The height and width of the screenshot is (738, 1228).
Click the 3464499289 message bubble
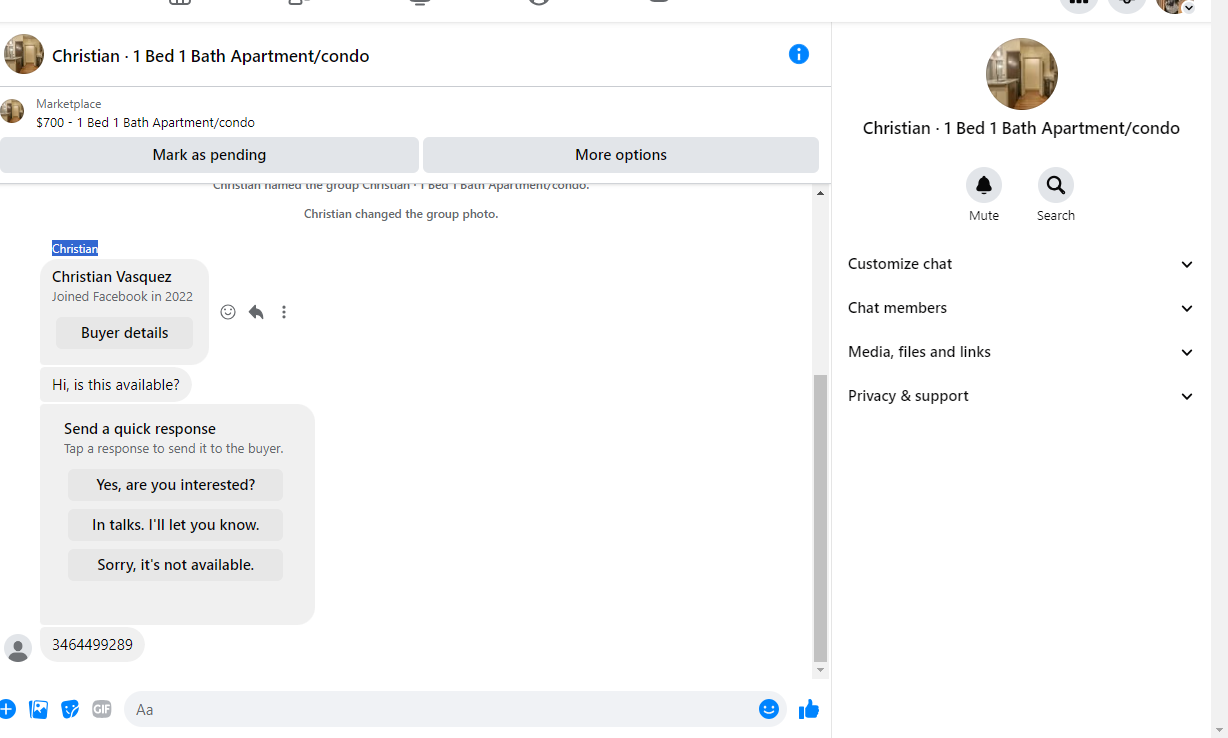[x=92, y=645]
